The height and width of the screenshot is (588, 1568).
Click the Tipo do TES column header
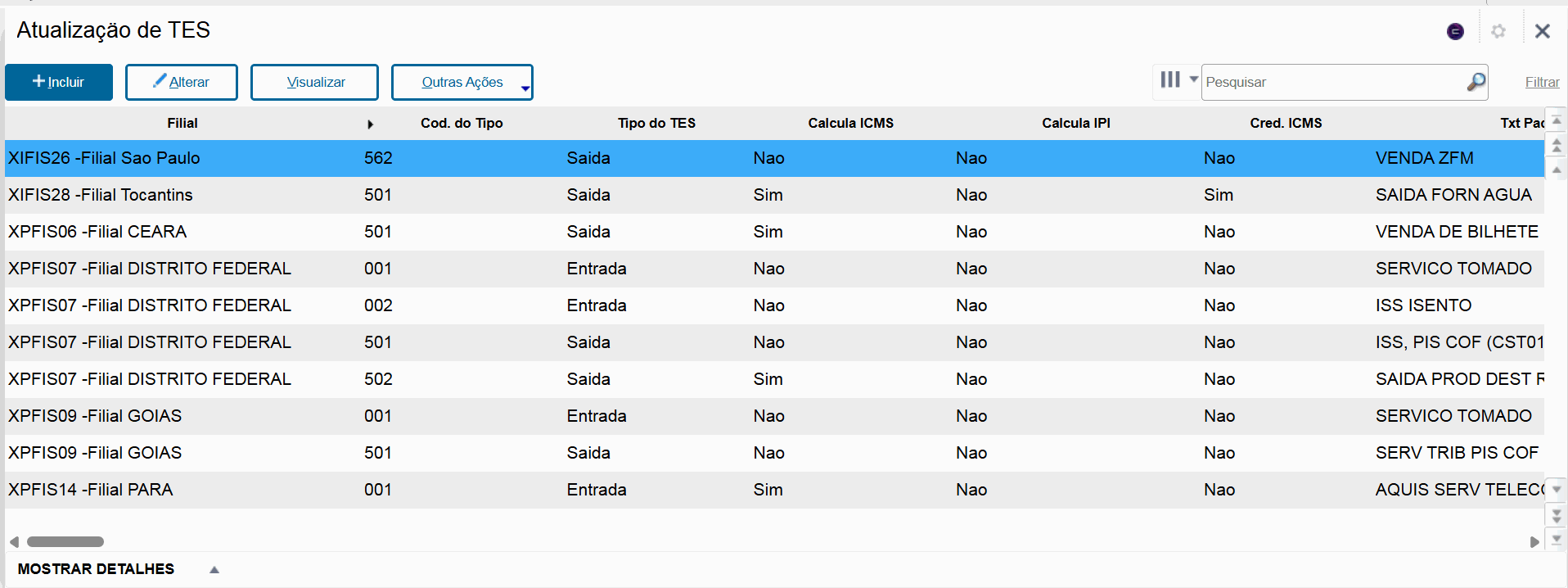coord(656,123)
